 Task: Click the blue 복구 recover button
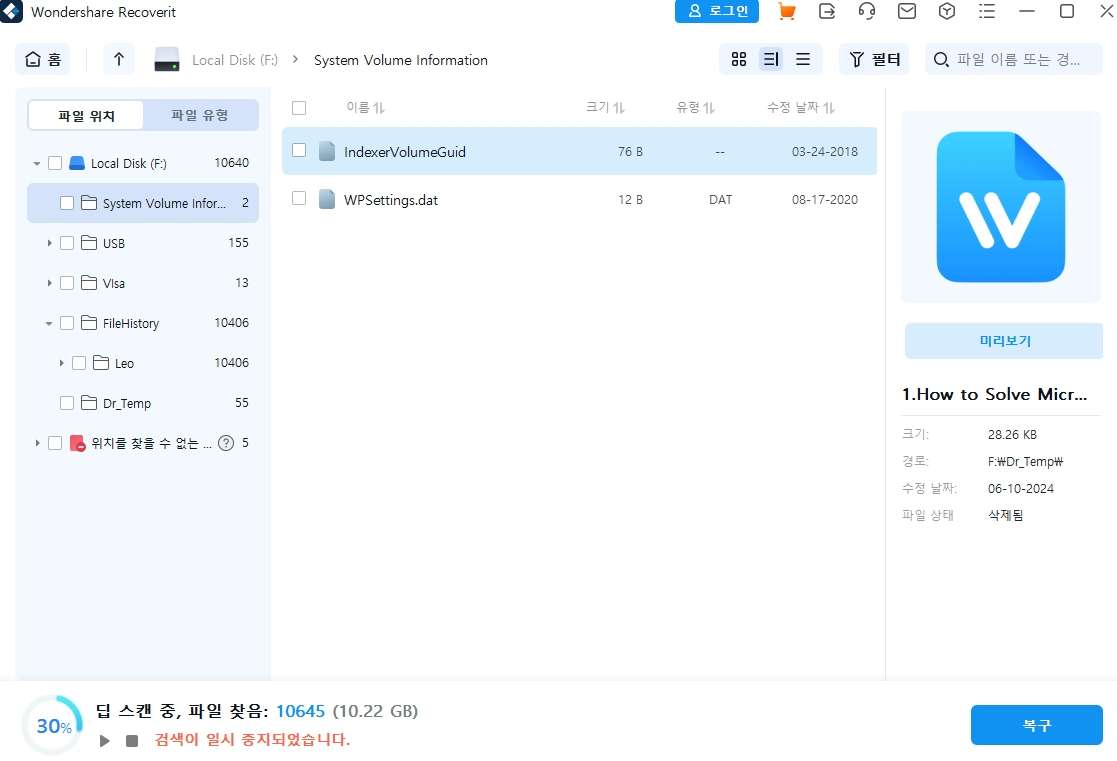[x=1036, y=725]
